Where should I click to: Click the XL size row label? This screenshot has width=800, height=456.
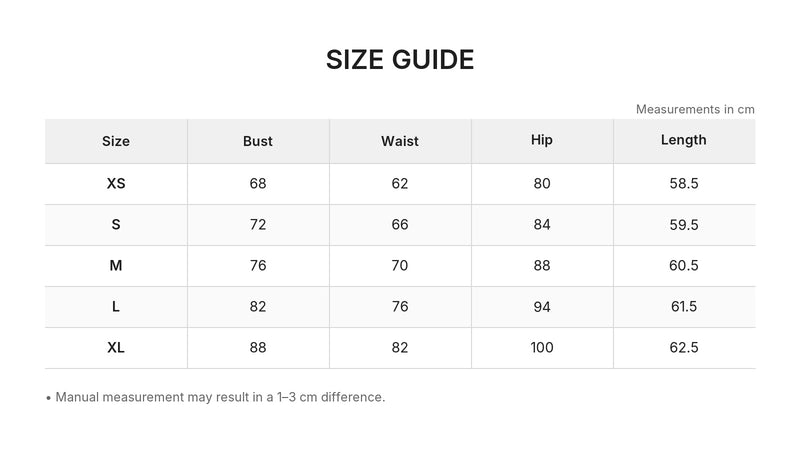(116, 347)
